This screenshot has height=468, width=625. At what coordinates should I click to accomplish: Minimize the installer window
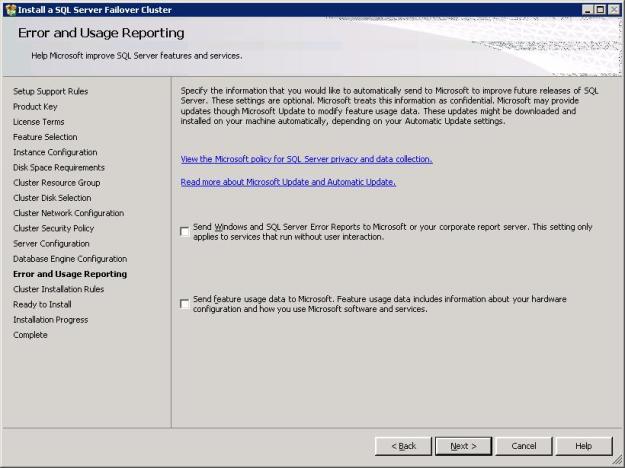click(x=587, y=9)
